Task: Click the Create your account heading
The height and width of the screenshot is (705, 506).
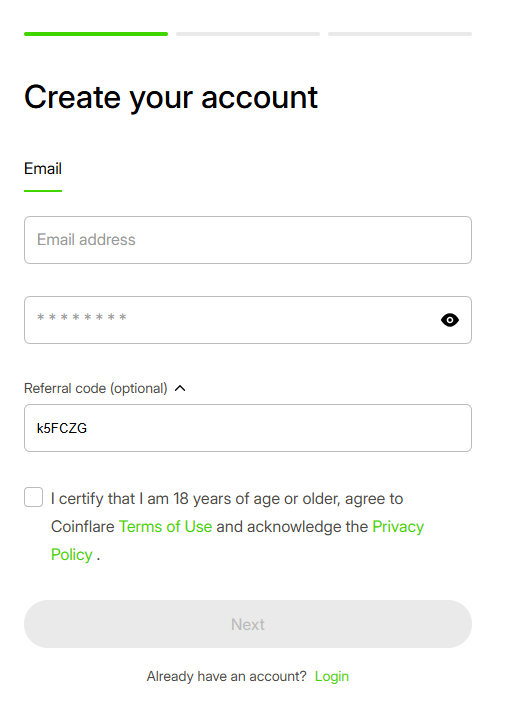Action: coord(171,97)
